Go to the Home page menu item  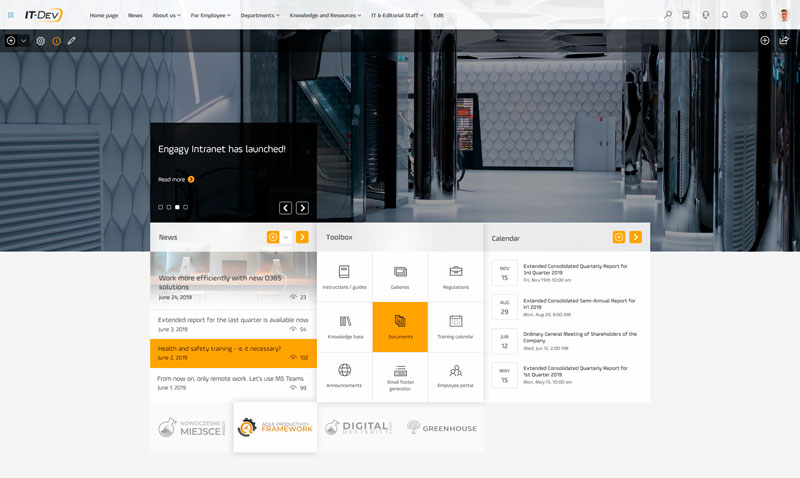(104, 16)
